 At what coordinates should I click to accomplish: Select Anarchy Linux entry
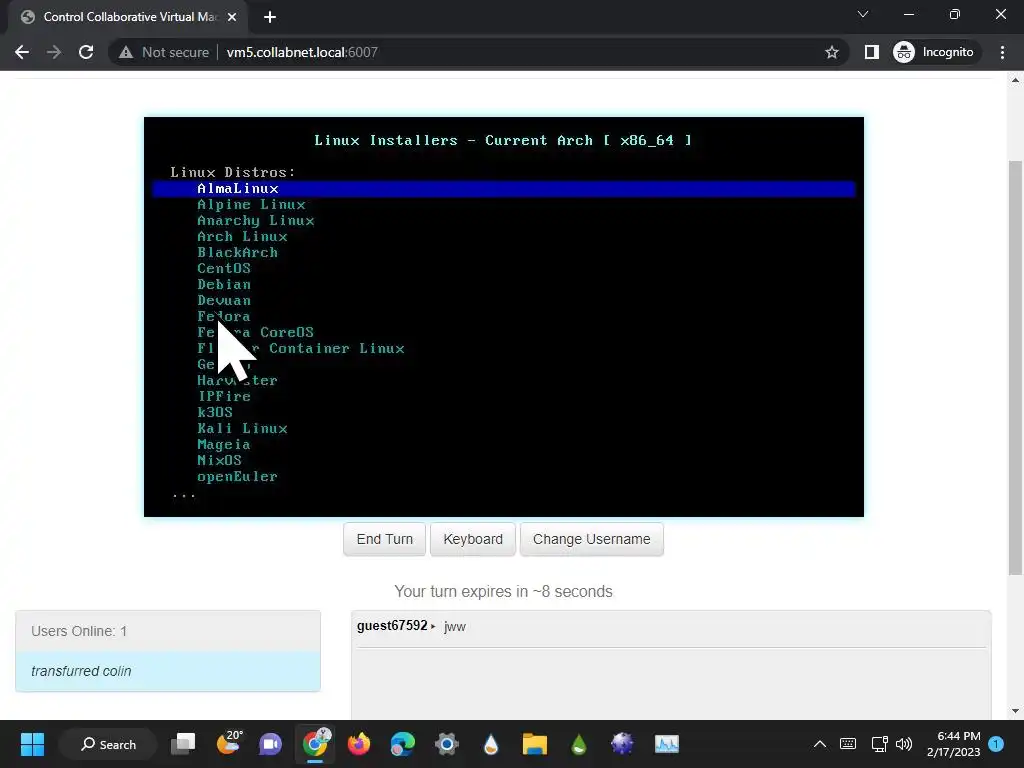255,221
